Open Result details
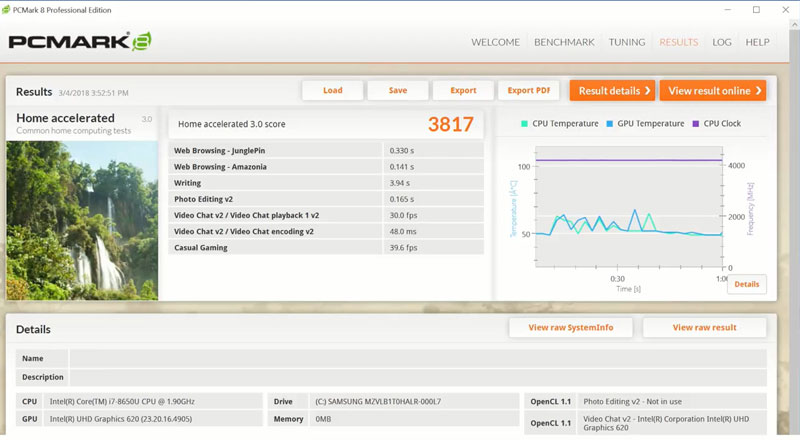Image resolution: width=800 pixels, height=440 pixels. tap(612, 90)
